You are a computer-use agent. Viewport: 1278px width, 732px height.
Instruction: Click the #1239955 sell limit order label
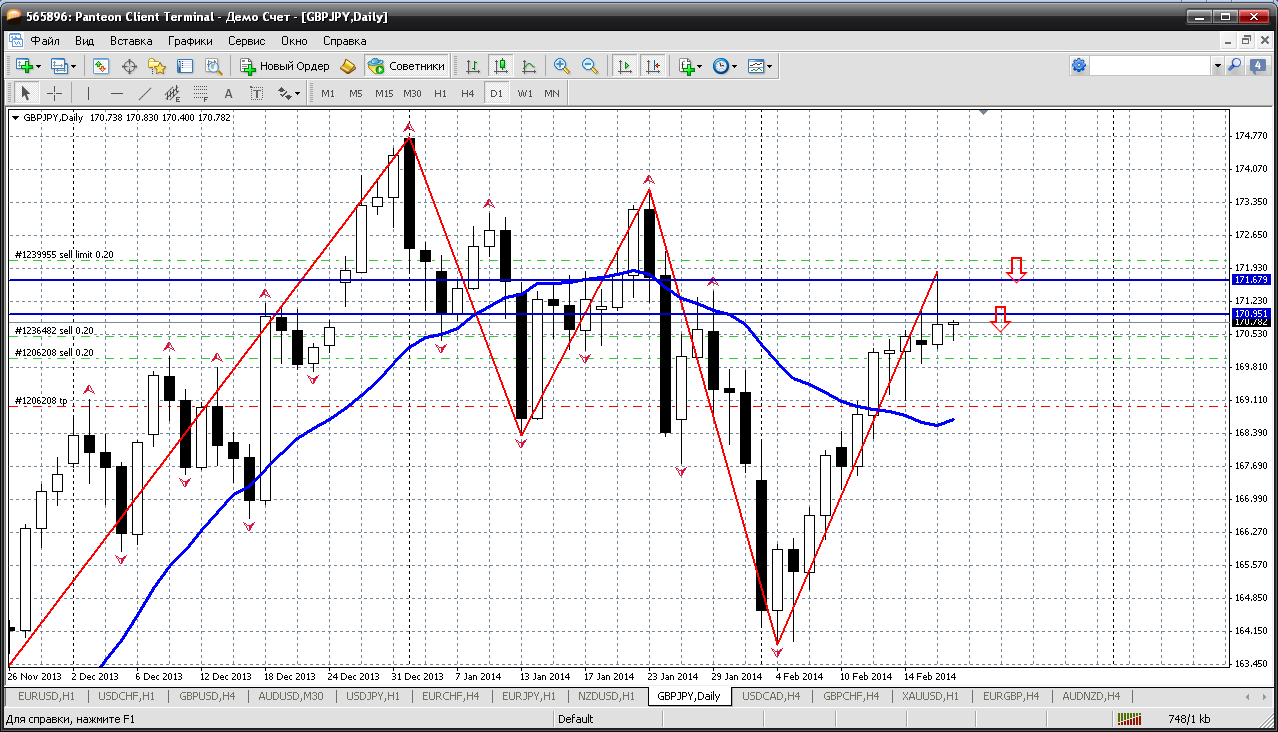[64, 255]
